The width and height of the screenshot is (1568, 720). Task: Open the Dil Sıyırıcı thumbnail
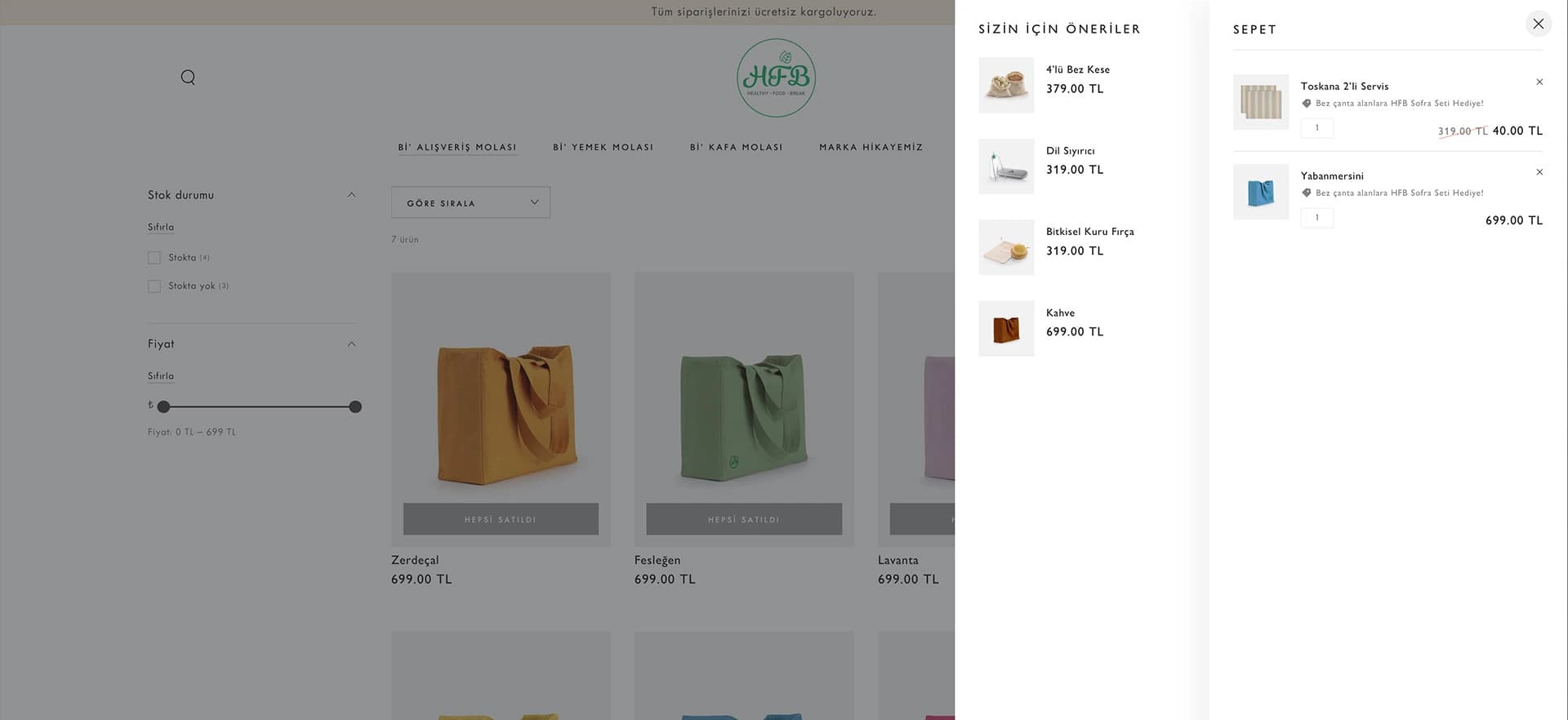[x=1006, y=167]
